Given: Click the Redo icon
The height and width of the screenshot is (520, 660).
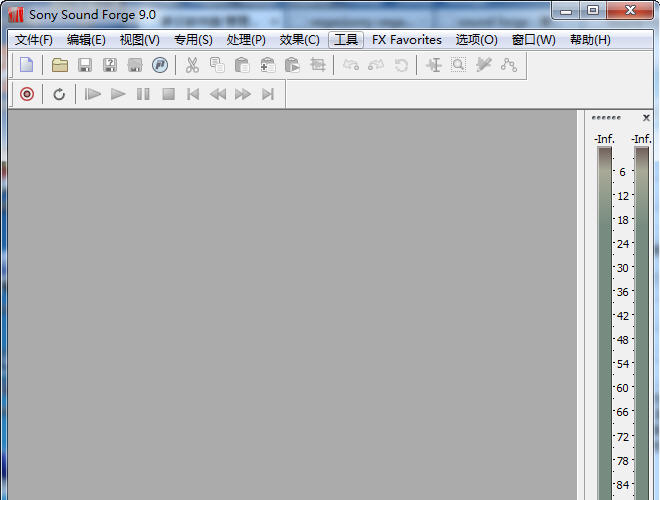Looking at the screenshot, I should pos(376,65).
